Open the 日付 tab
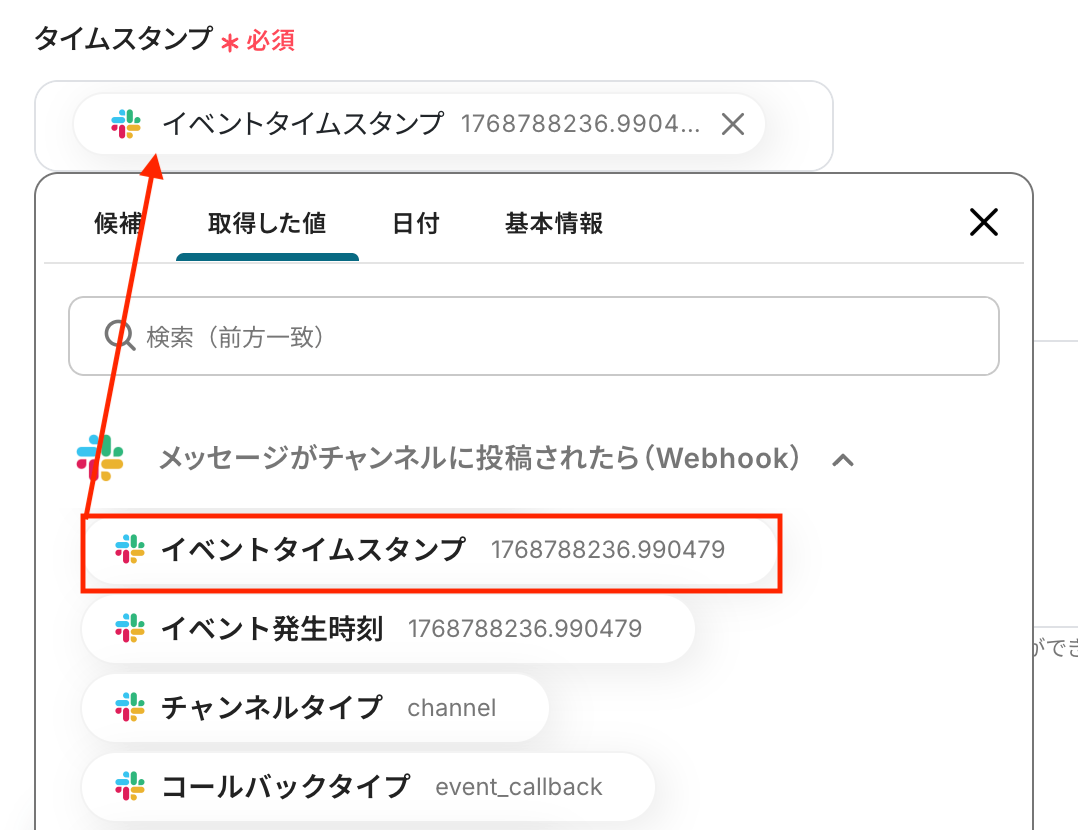This screenshot has height=830, width=1078. (415, 223)
